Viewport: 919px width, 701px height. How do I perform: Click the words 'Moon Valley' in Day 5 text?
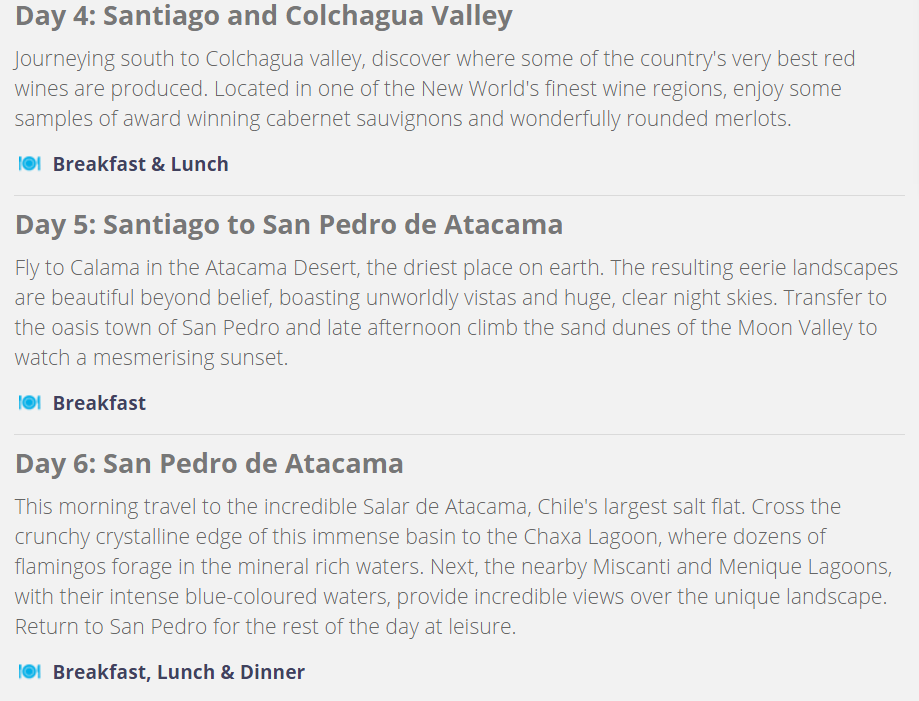point(795,328)
